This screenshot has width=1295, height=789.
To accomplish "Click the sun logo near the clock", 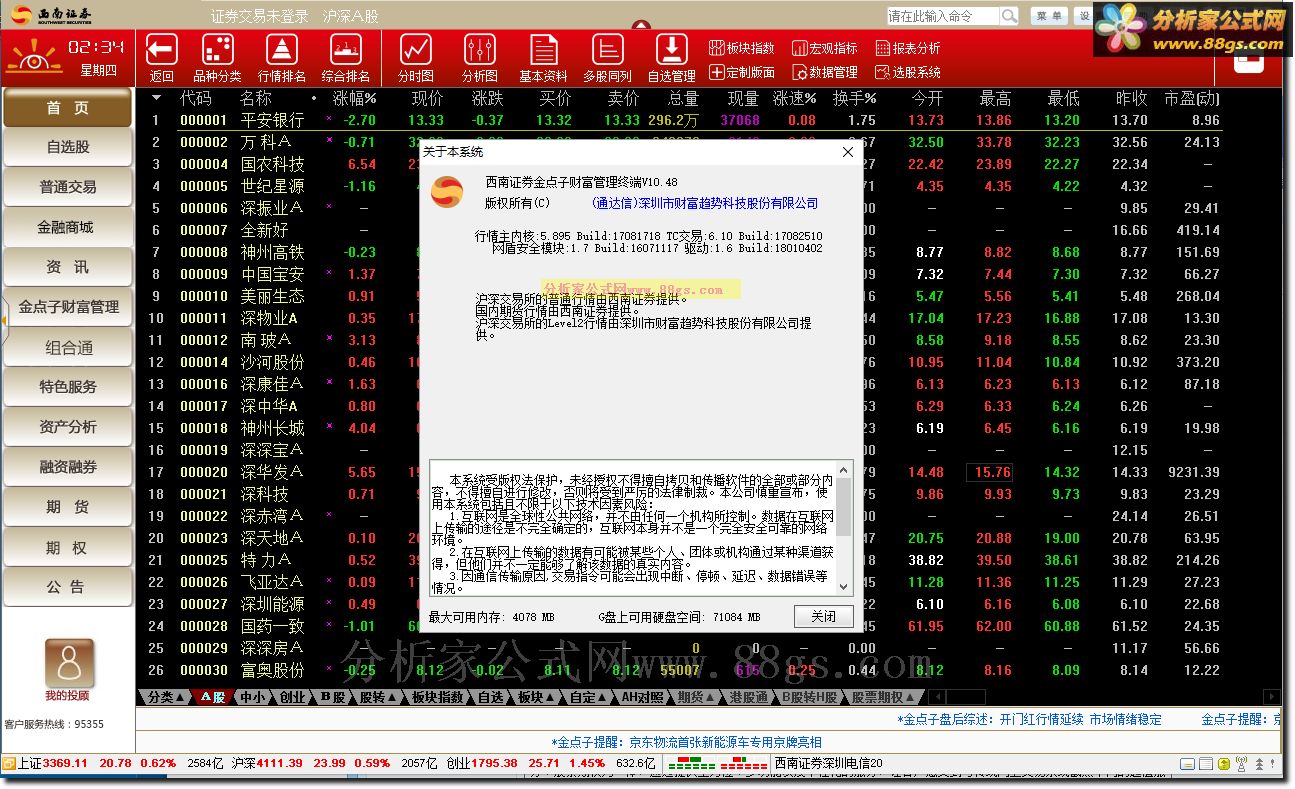I will (x=34, y=58).
